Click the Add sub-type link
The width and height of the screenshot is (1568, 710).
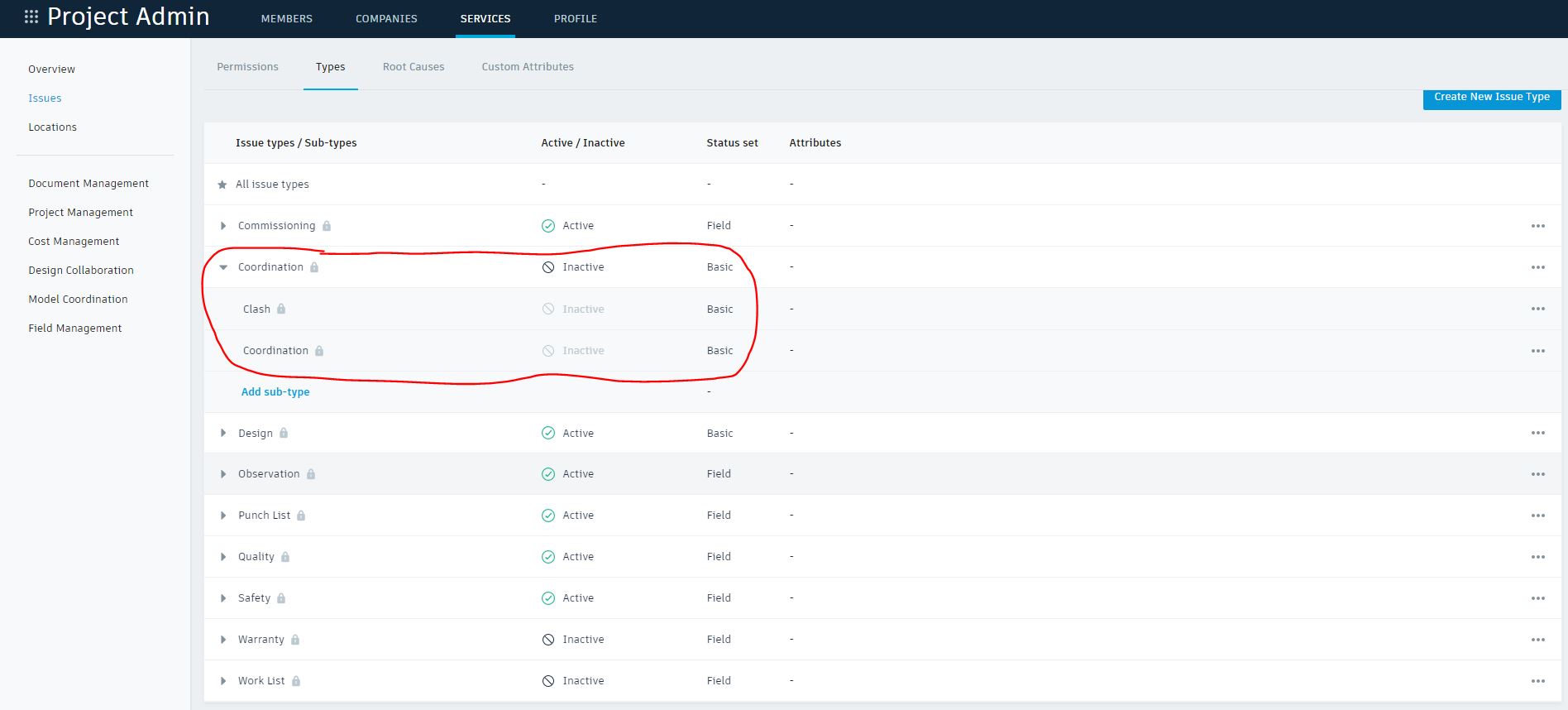[275, 392]
